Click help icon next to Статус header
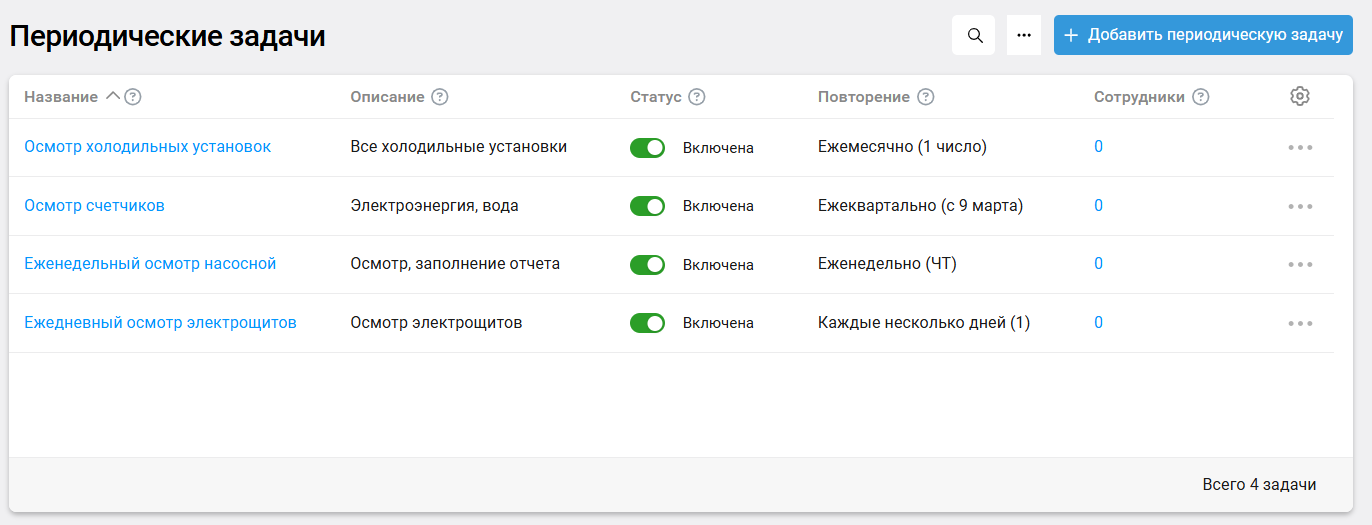Screen dimensions: 1372x525 coord(697,97)
